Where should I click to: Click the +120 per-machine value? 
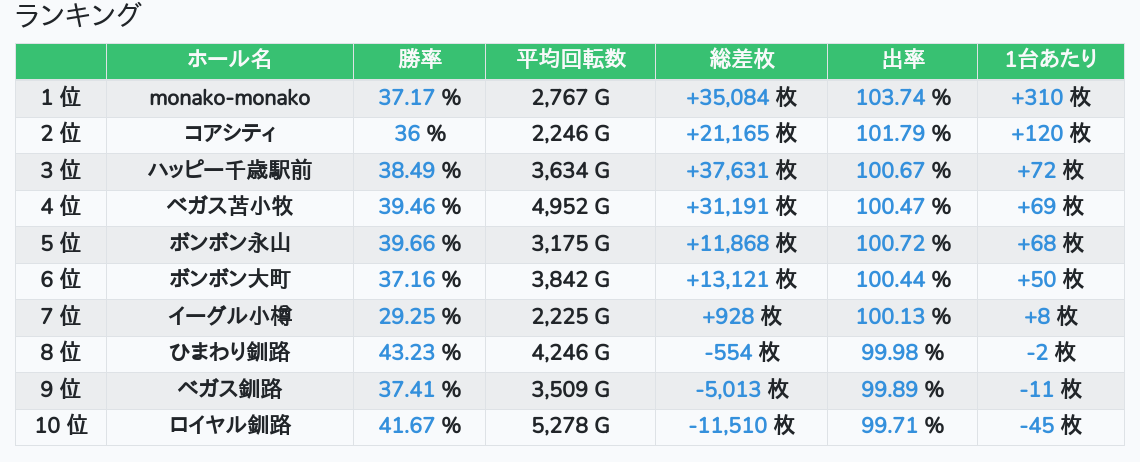(x=1037, y=134)
